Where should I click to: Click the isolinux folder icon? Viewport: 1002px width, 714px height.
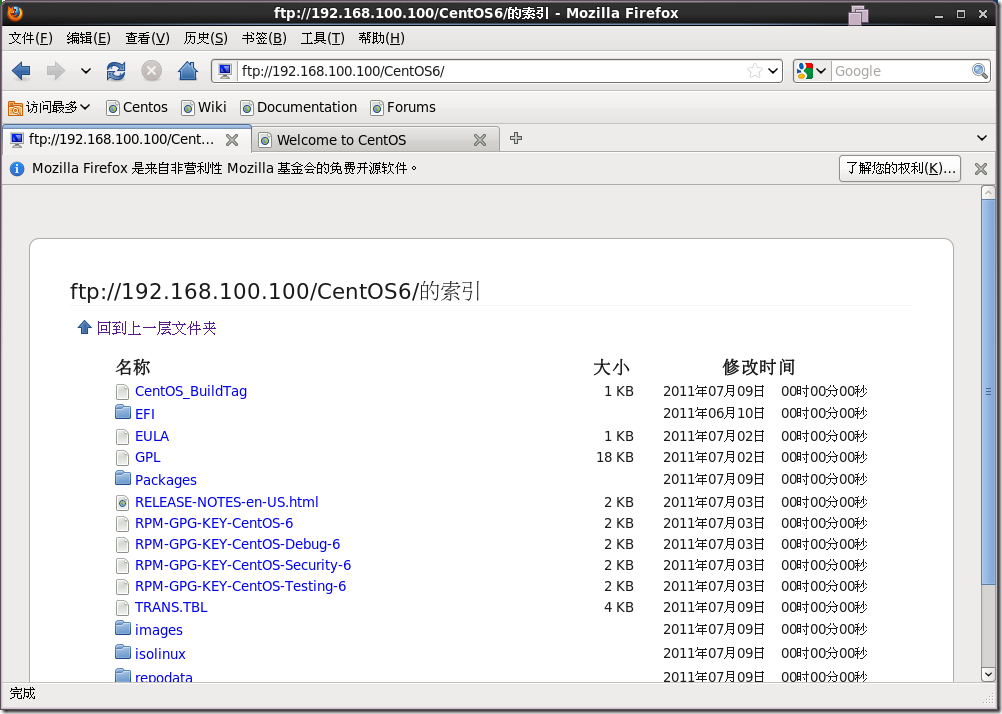point(123,652)
